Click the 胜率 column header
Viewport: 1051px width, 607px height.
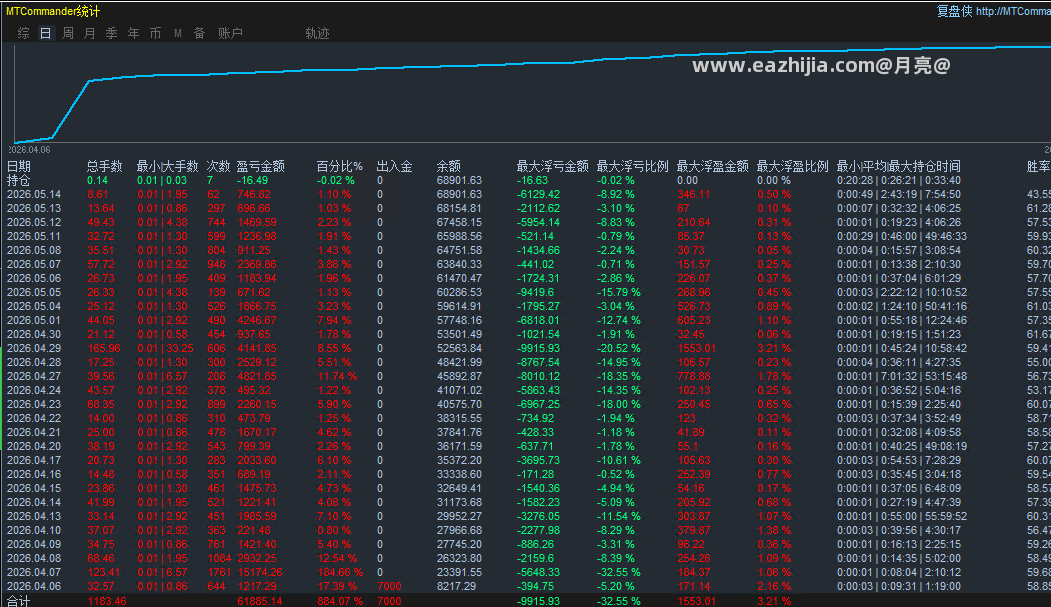coord(1038,166)
